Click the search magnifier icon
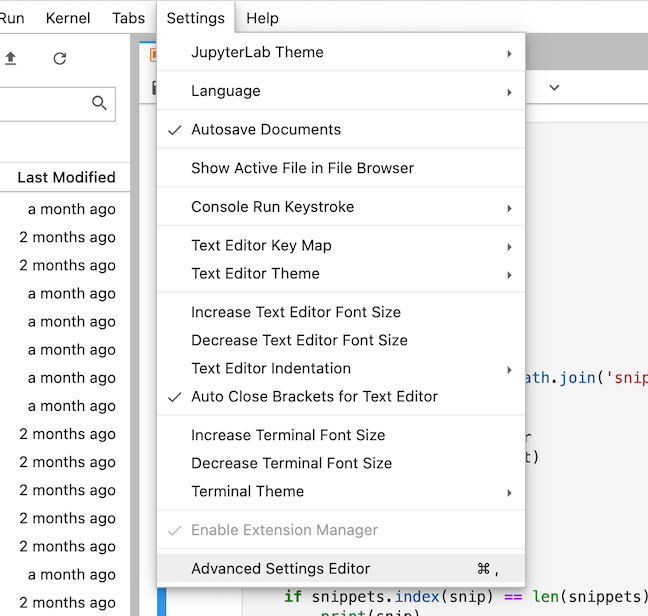This screenshot has width=648, height=616. [99, 103]
